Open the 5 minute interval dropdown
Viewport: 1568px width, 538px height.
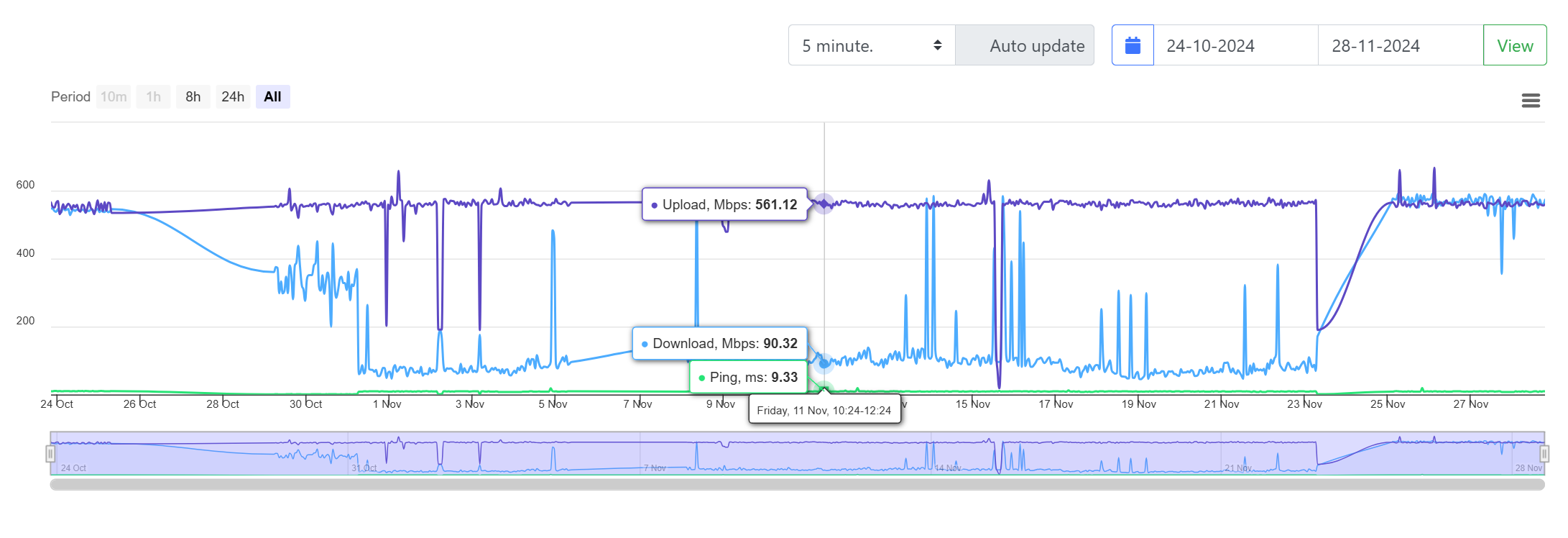[x=872, y=45]
